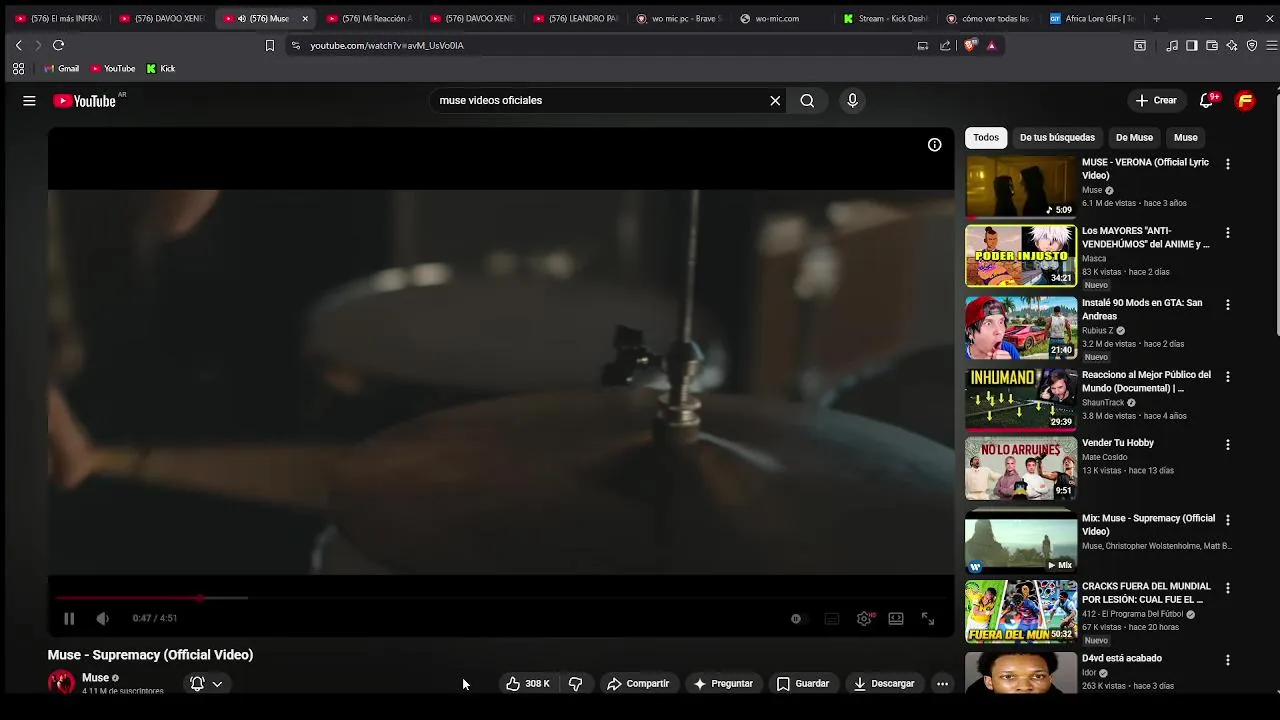This screenshot has width=1280, height=720.
Task: Open a new browser tab
Action: pyautogui.click(x=1156, y=18)
